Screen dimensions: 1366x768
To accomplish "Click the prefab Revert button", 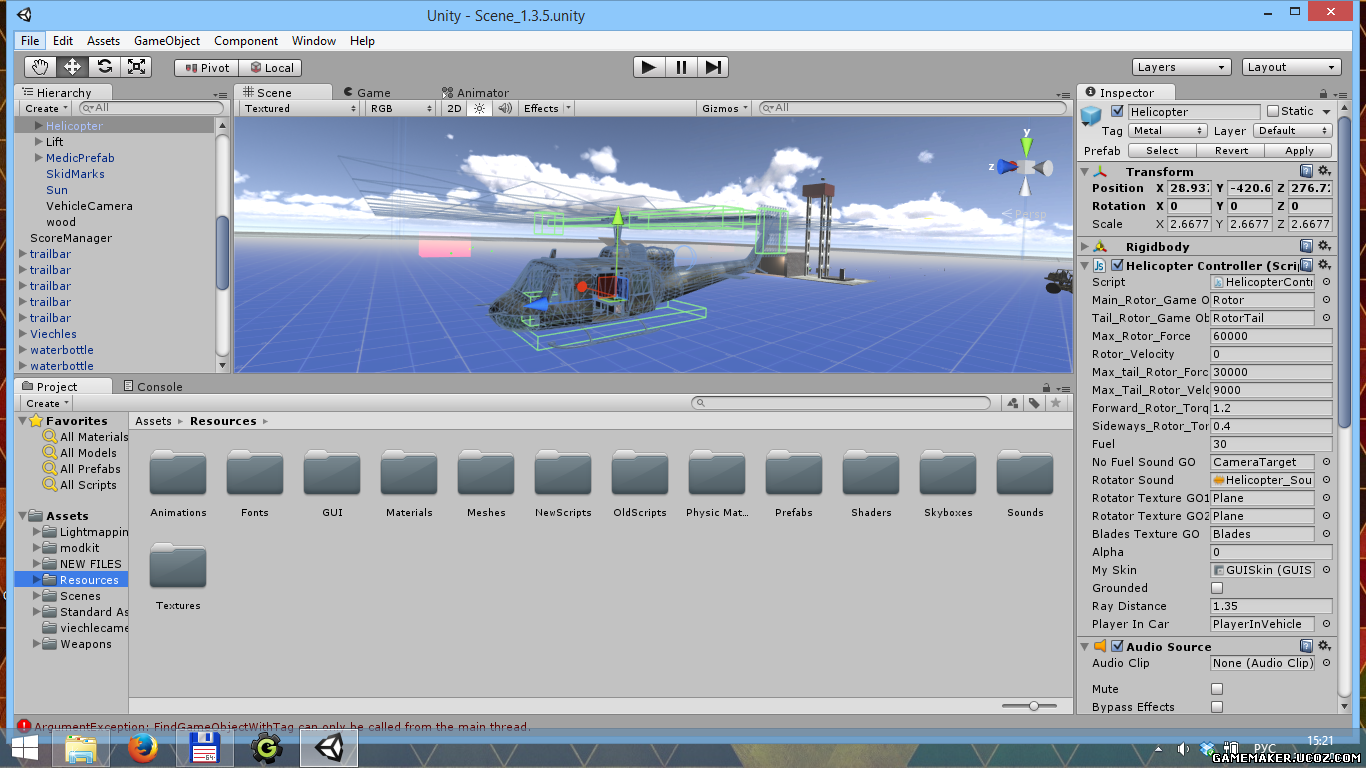I will (1231, 151).
